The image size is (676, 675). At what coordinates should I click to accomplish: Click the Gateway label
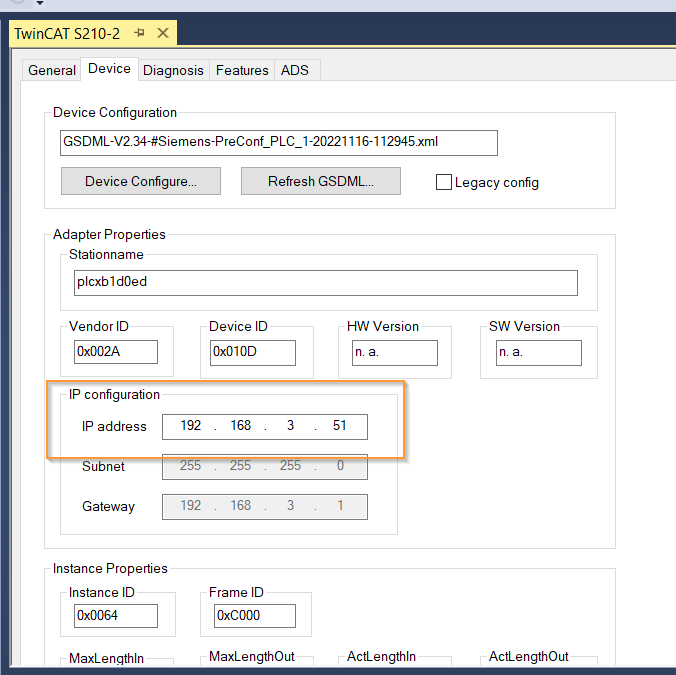[x=108, y=506]
